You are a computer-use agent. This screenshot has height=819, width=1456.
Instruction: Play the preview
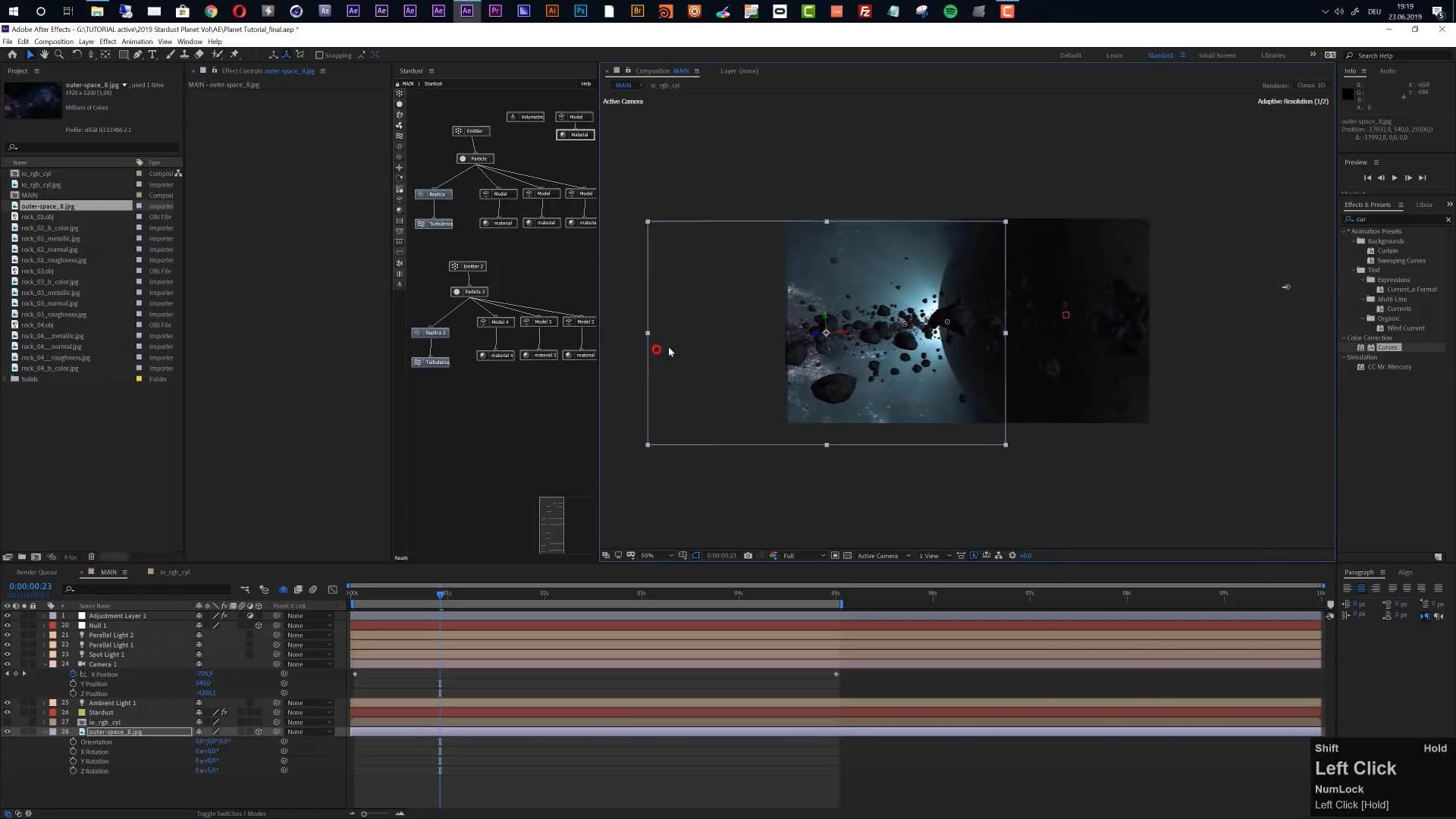(x=1395, y=177)
